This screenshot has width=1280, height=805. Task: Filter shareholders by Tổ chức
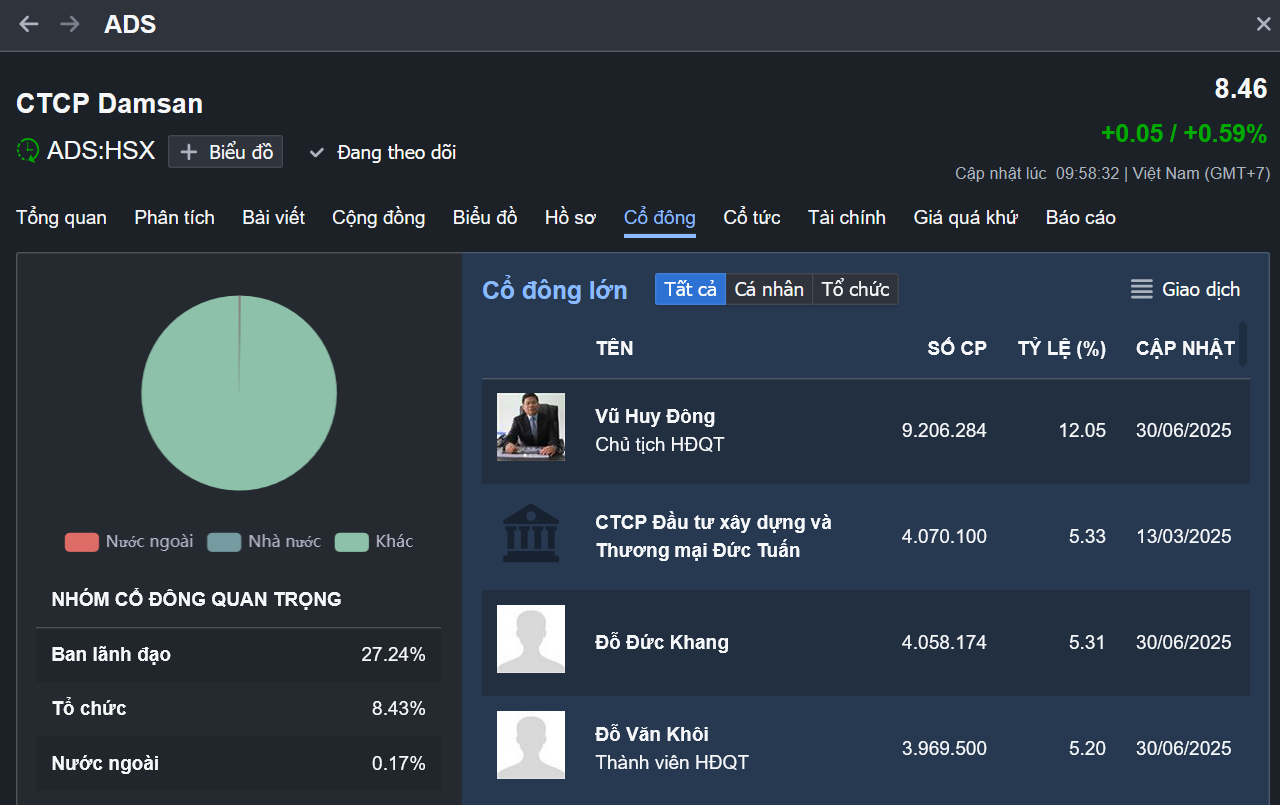pos(855,289)
